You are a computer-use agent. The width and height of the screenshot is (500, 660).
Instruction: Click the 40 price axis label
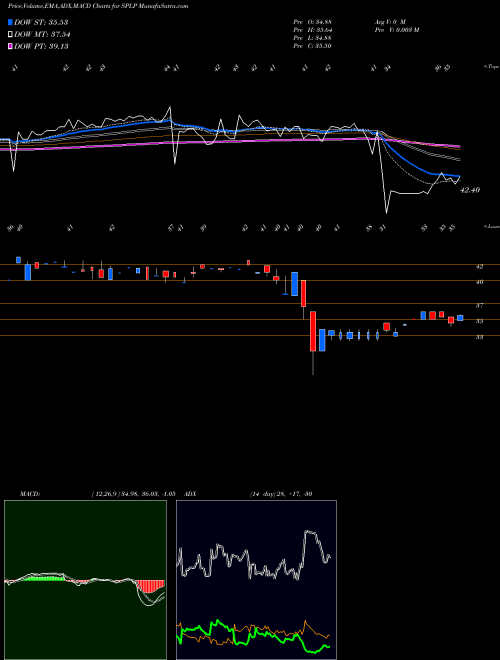479,282
